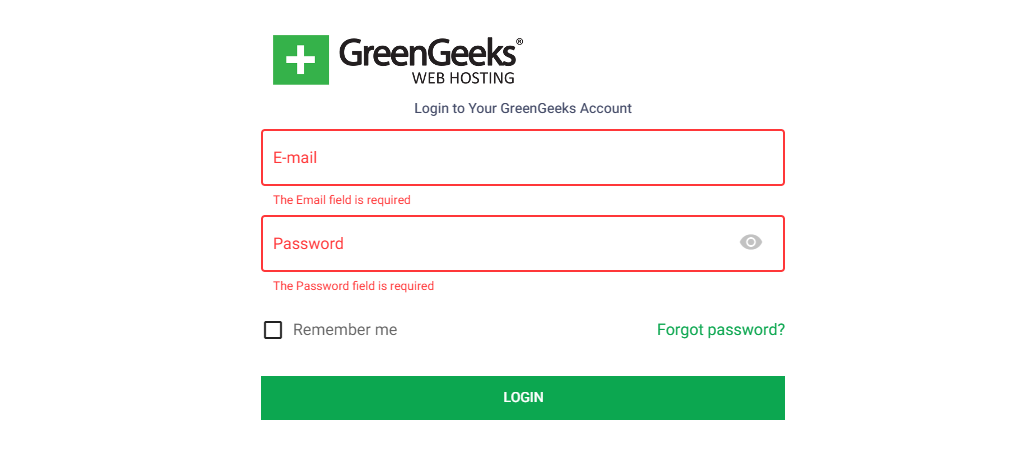The width and height of the screenshot is (1024, 456).
Task: Focus the Password input field
Action: click(500, 243)
